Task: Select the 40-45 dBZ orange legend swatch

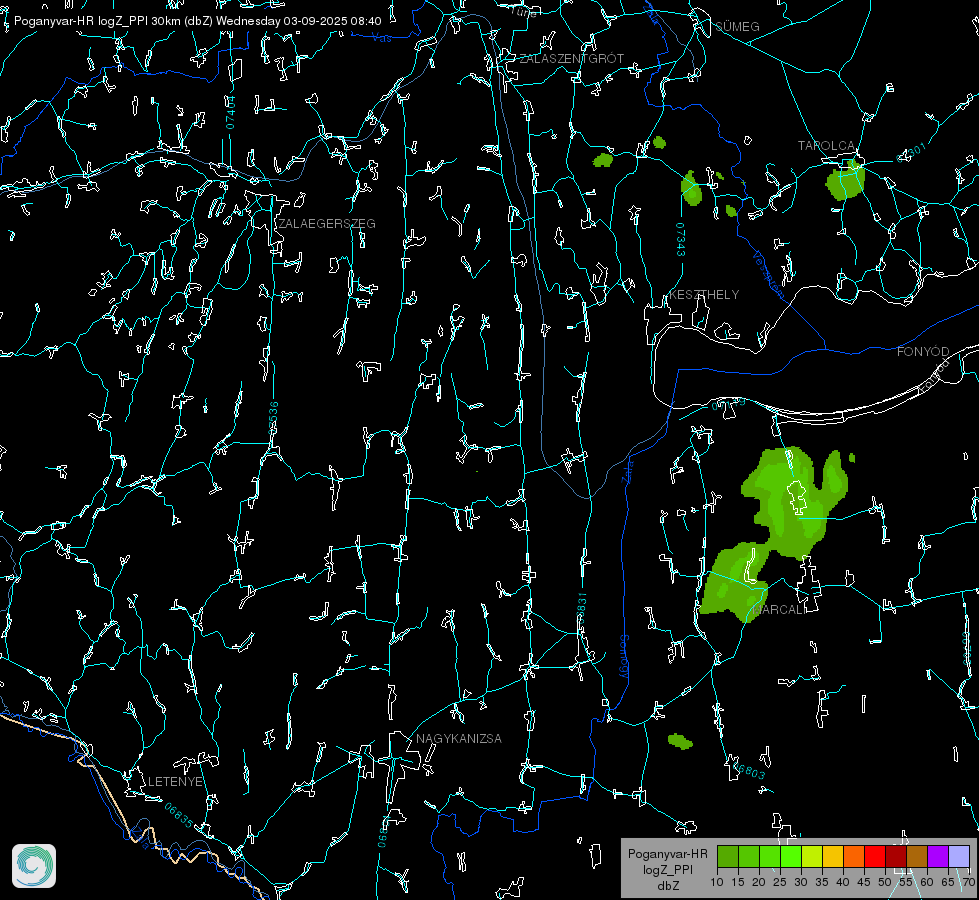Action: pos(854,856)
